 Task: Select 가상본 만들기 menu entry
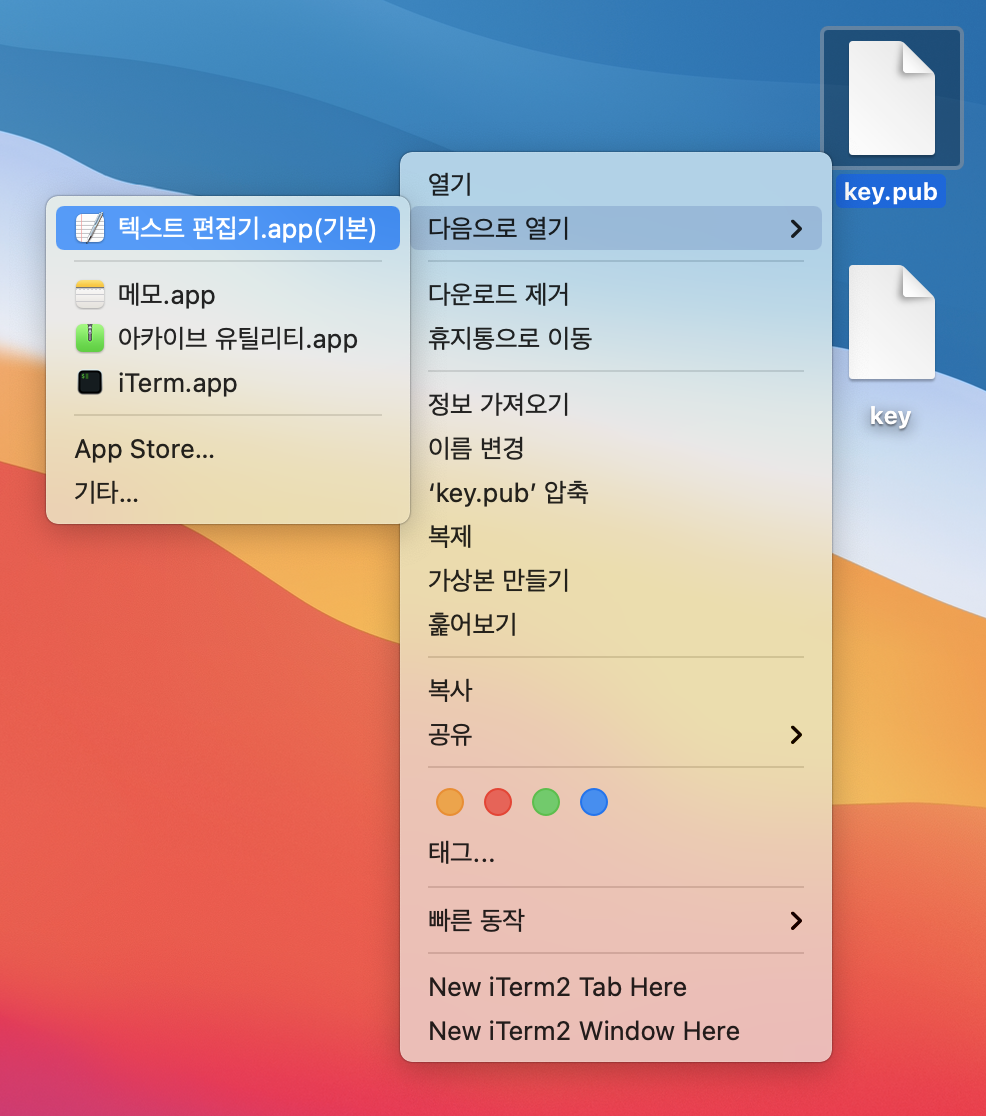[616, 580]
